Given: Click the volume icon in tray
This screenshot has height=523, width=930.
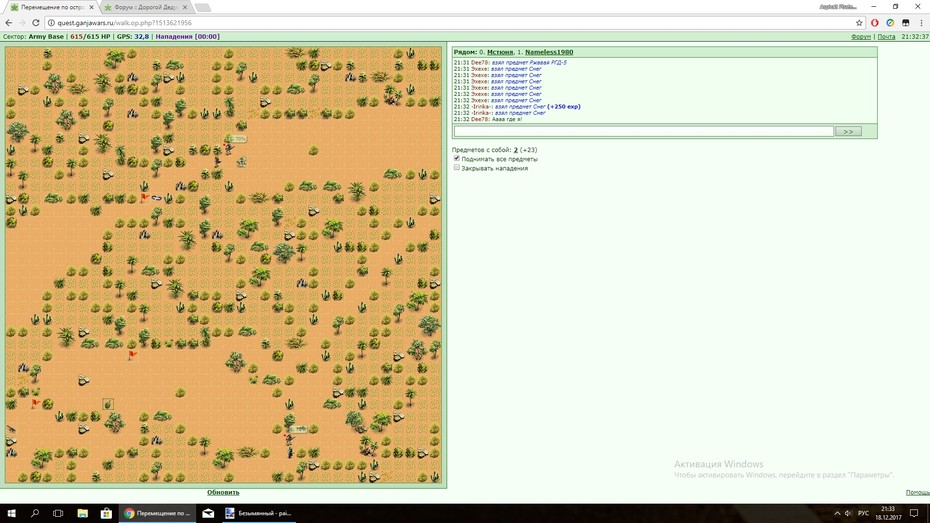Looking at the screenshot, I should tap(848, 513).
